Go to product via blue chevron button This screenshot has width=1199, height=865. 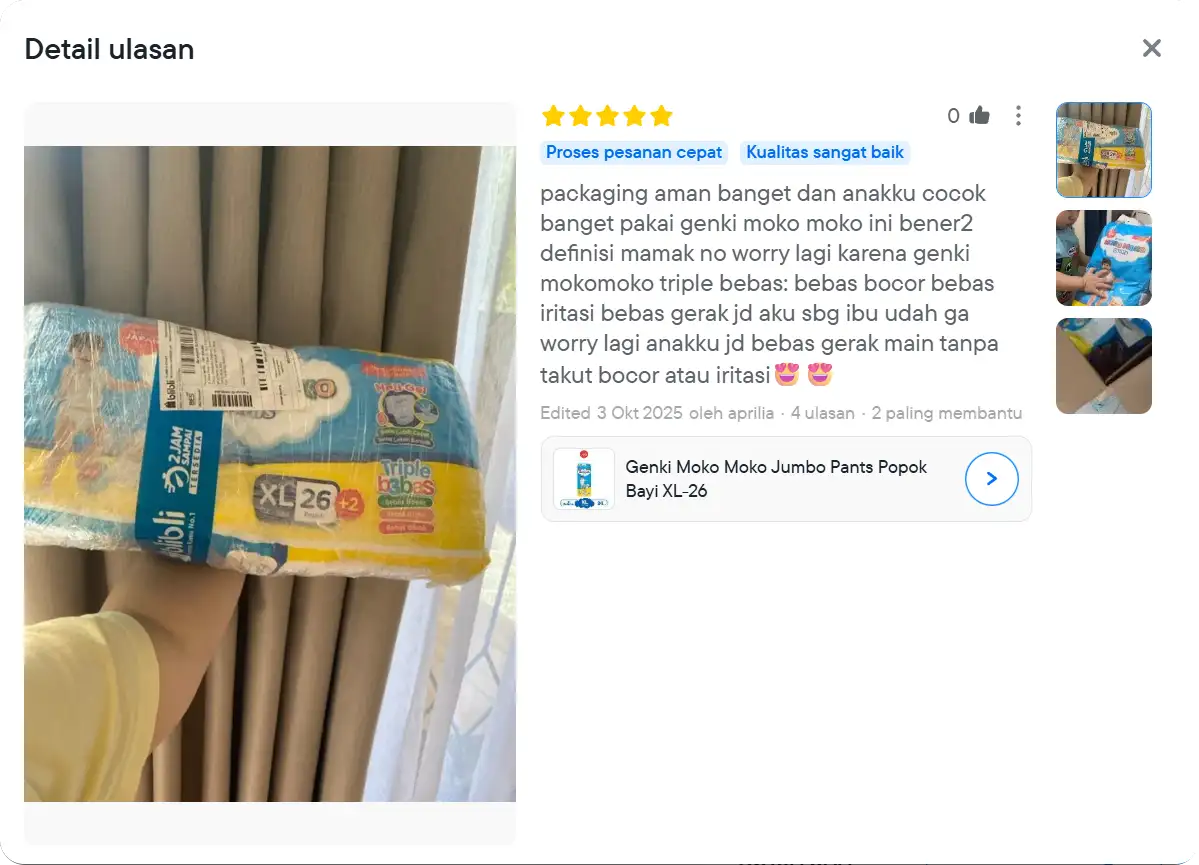coord(991,479)
